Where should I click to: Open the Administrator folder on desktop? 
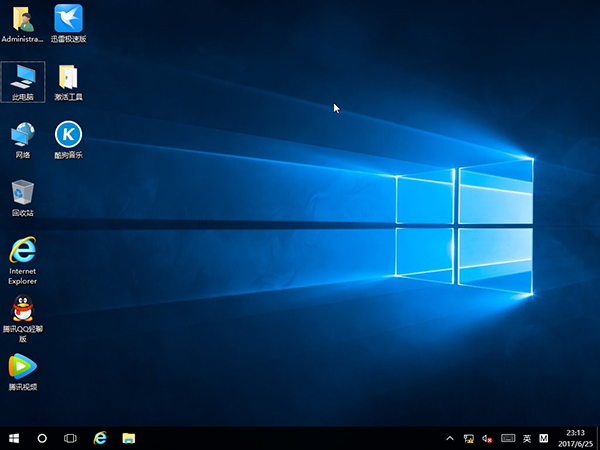(22, 19)
